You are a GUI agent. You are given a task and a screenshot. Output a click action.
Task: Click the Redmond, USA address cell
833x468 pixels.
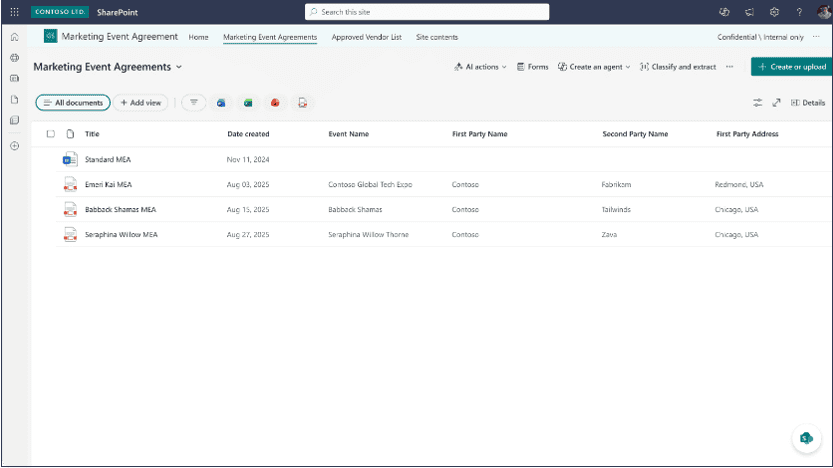click(x=739, y=184)
